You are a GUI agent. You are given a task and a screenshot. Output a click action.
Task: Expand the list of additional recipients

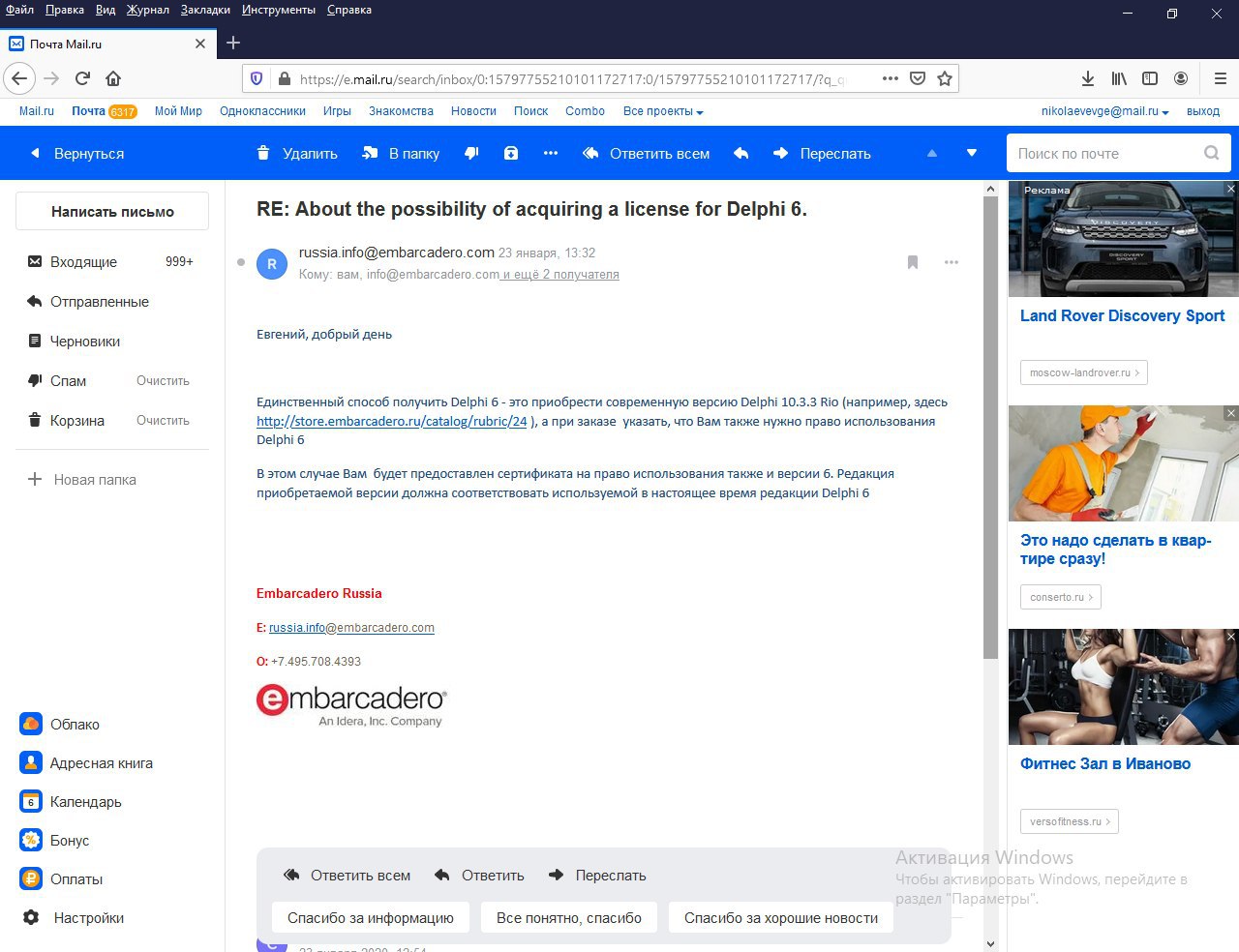click(x=561, y=275)
